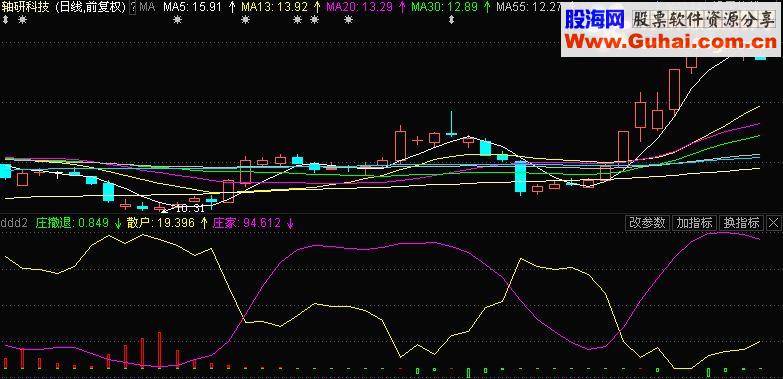Click the 散户: 19.396 value

click(x=160, y=223)
